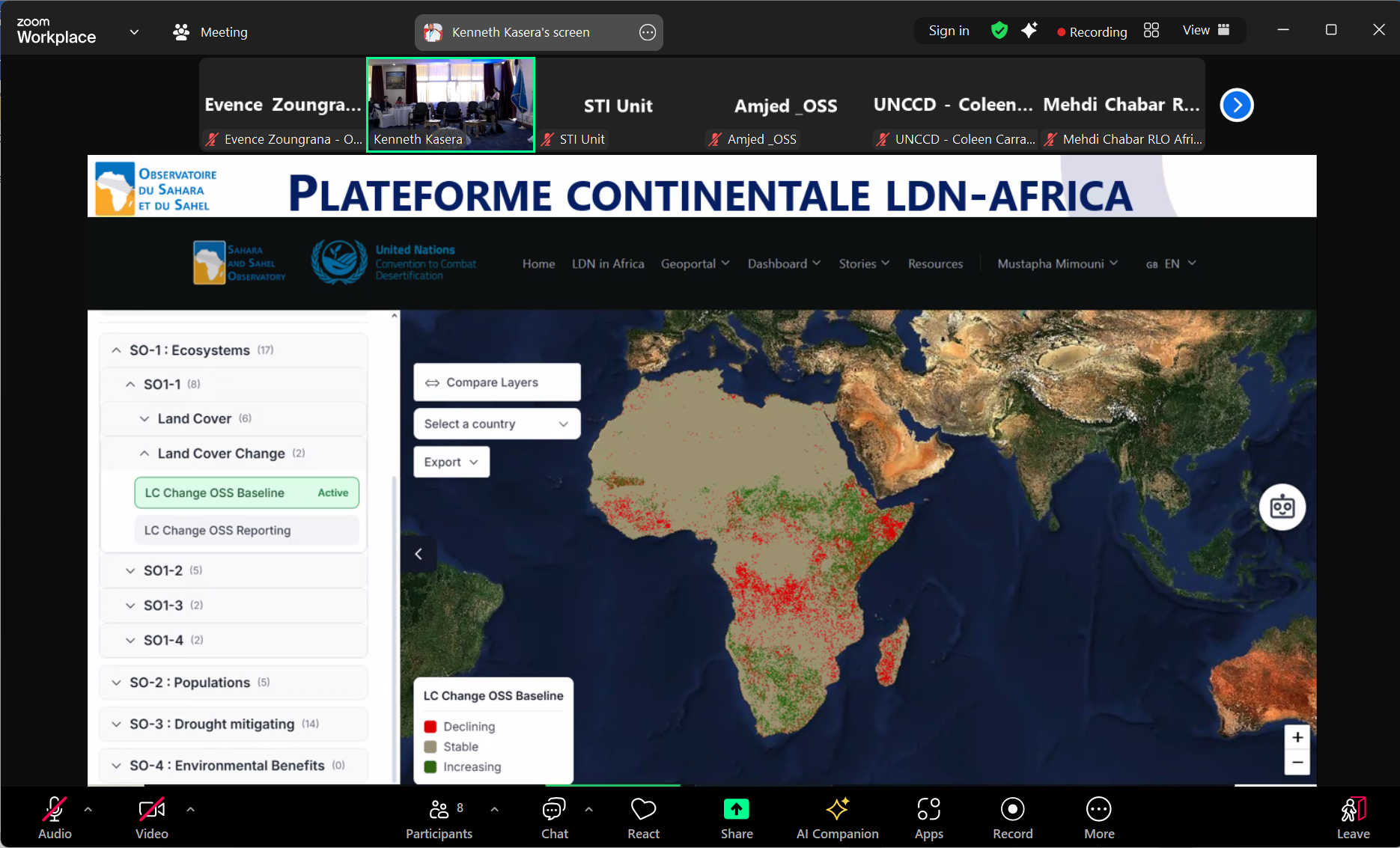
Task: Collapse SO-1 : Ecosystems section
Action: point(233,350)
